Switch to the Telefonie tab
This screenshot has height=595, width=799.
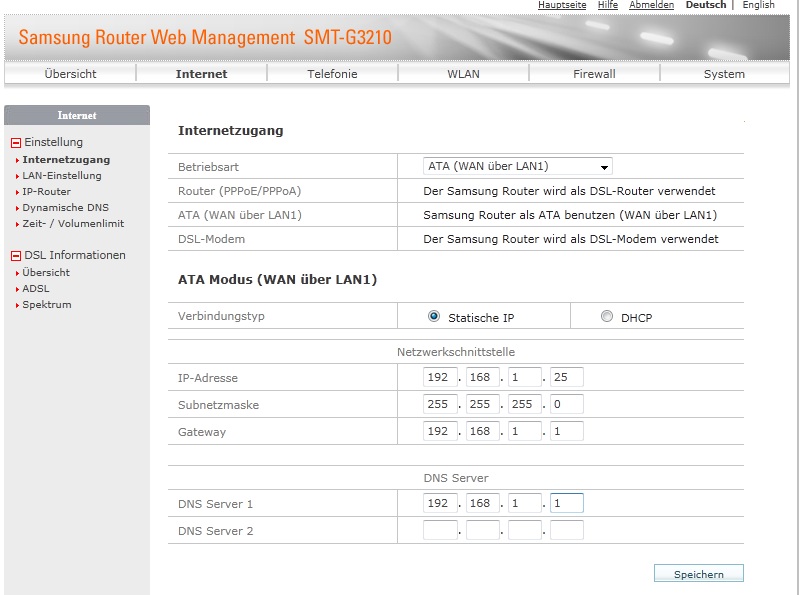tap(332, 74)
